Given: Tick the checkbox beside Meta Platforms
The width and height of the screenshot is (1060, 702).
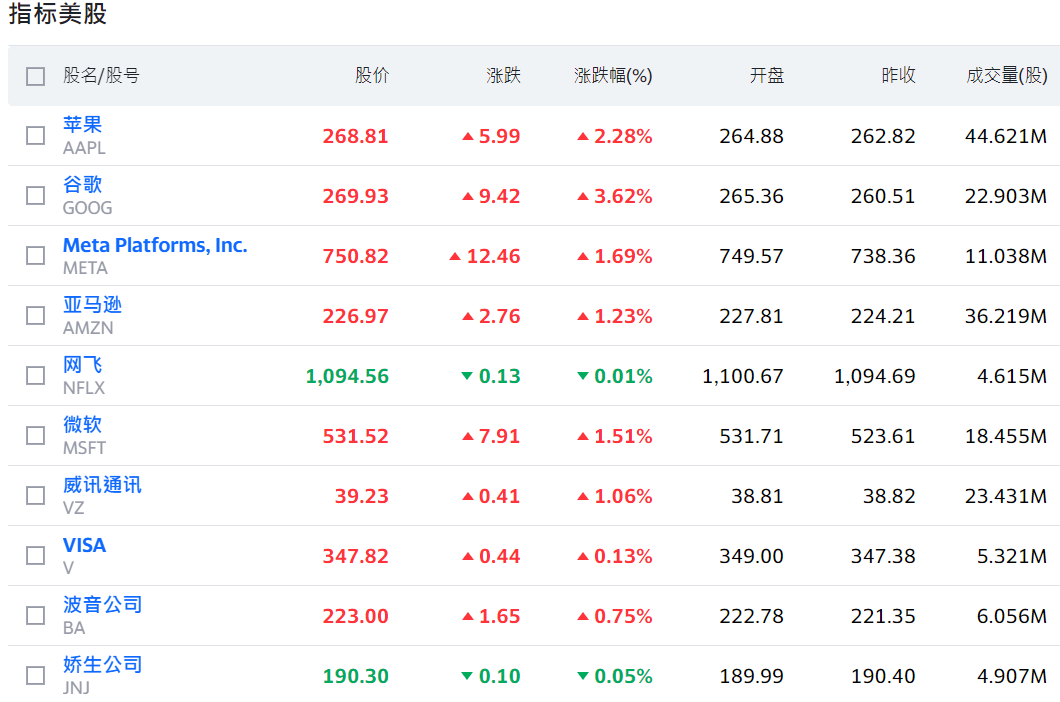Looking at the screenshot, I should coord(36,256).
